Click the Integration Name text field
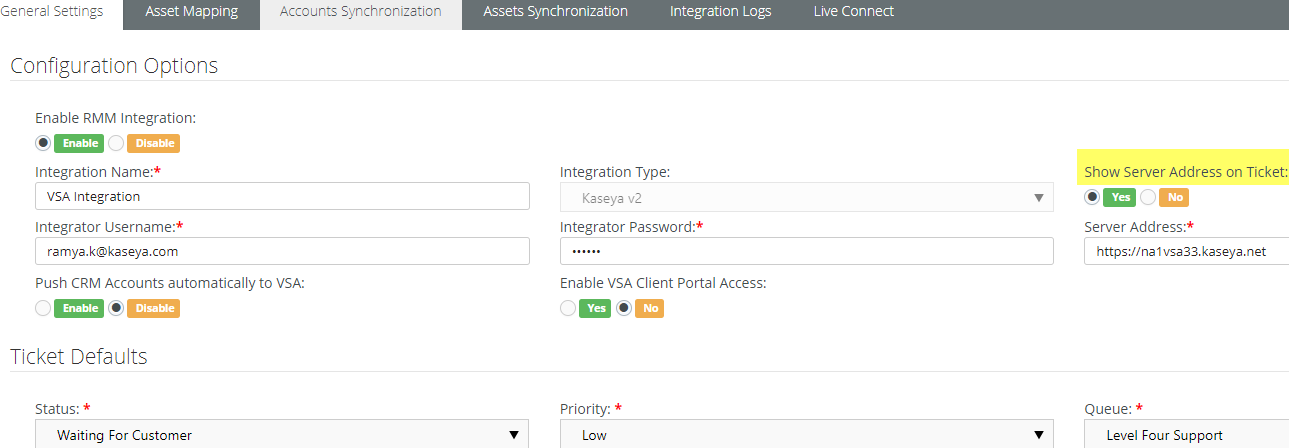The image size is (1289, 448). point(282,197)
